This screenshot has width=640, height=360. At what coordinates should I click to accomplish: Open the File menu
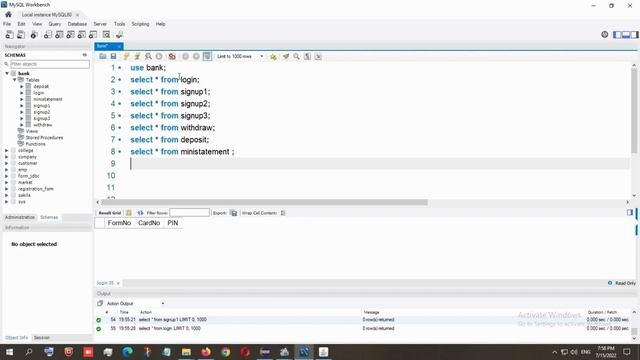coord(7,24)
